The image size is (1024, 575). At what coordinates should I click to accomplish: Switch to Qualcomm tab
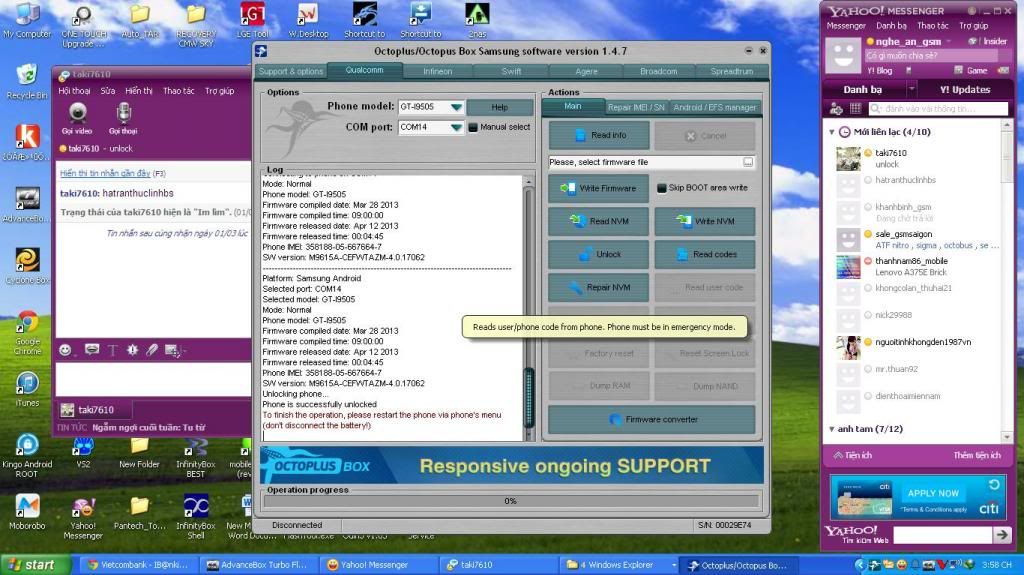[364, 70]
